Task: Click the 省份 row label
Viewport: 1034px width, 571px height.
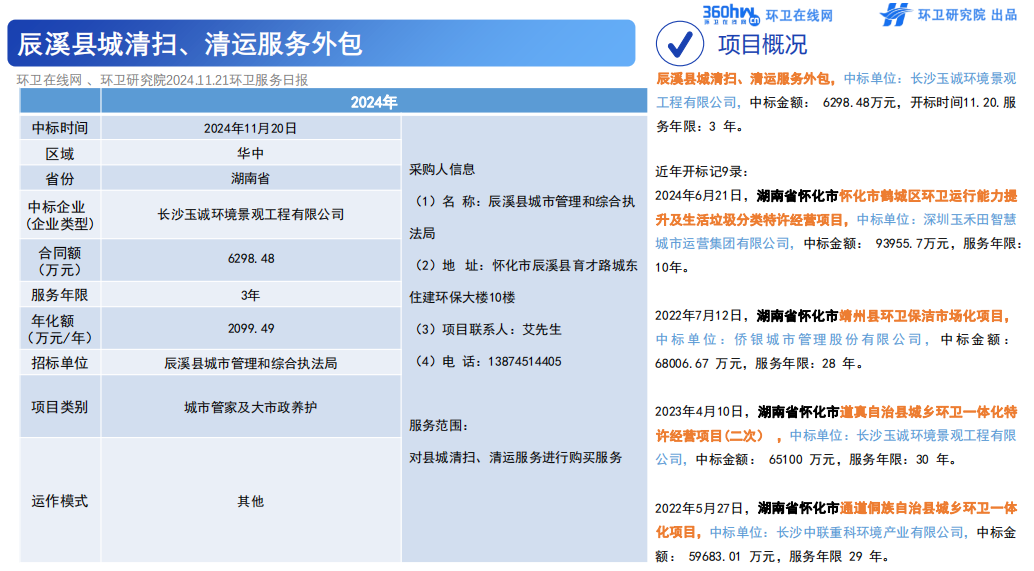Action: click(x=60, y=179)
